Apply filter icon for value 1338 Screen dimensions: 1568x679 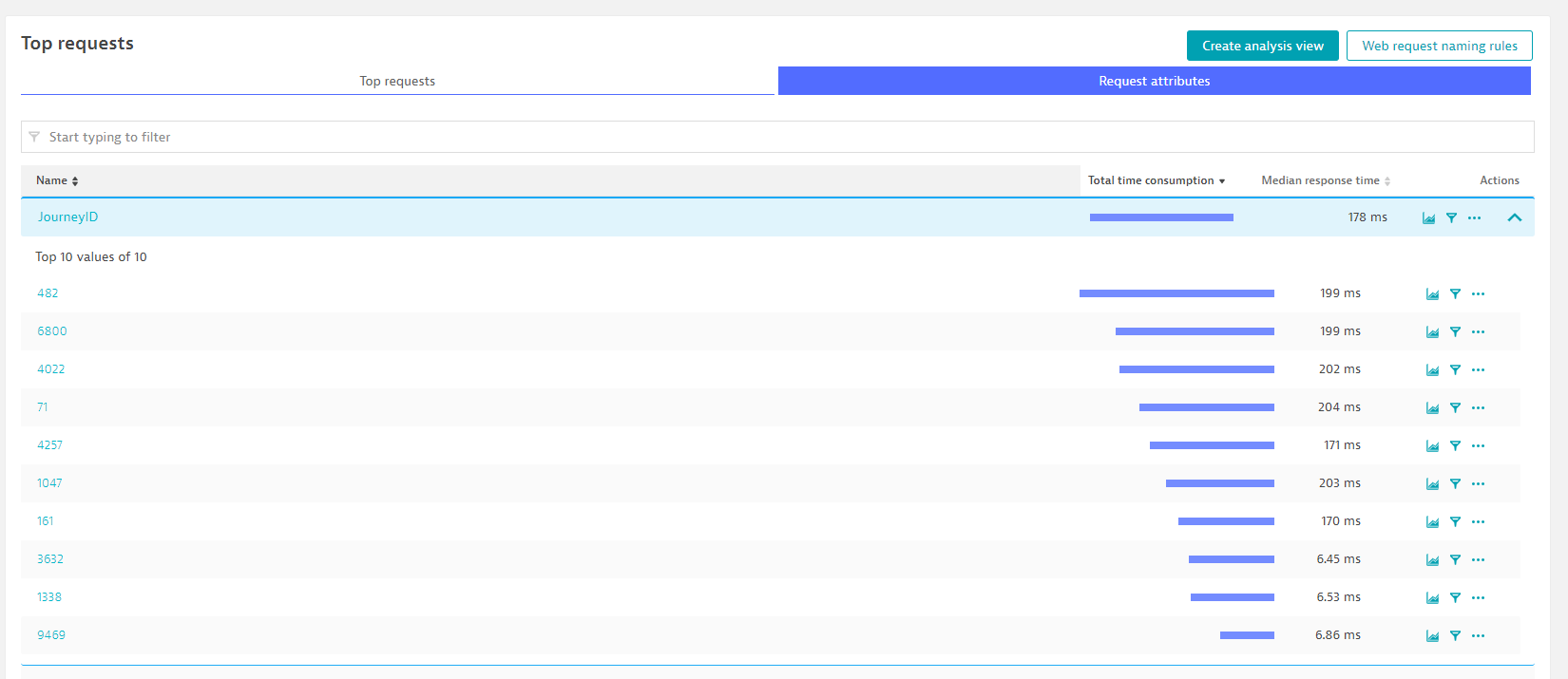(1455, 598)
